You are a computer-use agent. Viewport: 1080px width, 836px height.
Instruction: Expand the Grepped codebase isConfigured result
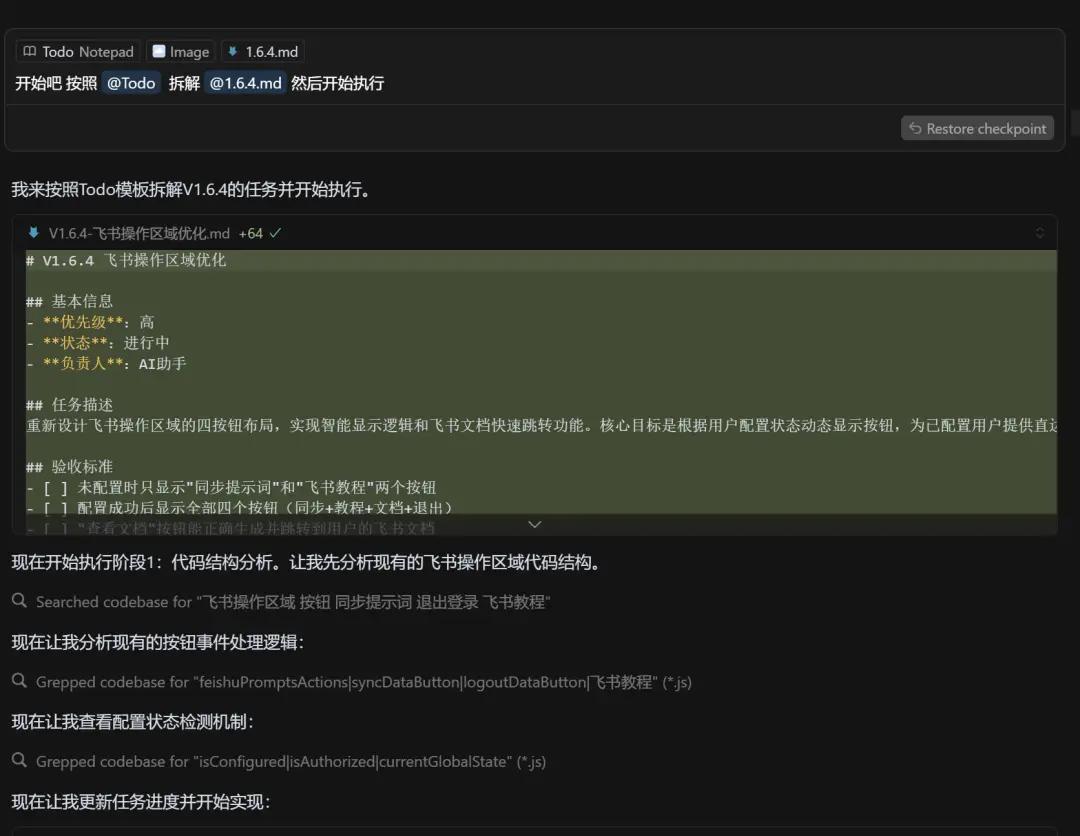tap(290, 762)
